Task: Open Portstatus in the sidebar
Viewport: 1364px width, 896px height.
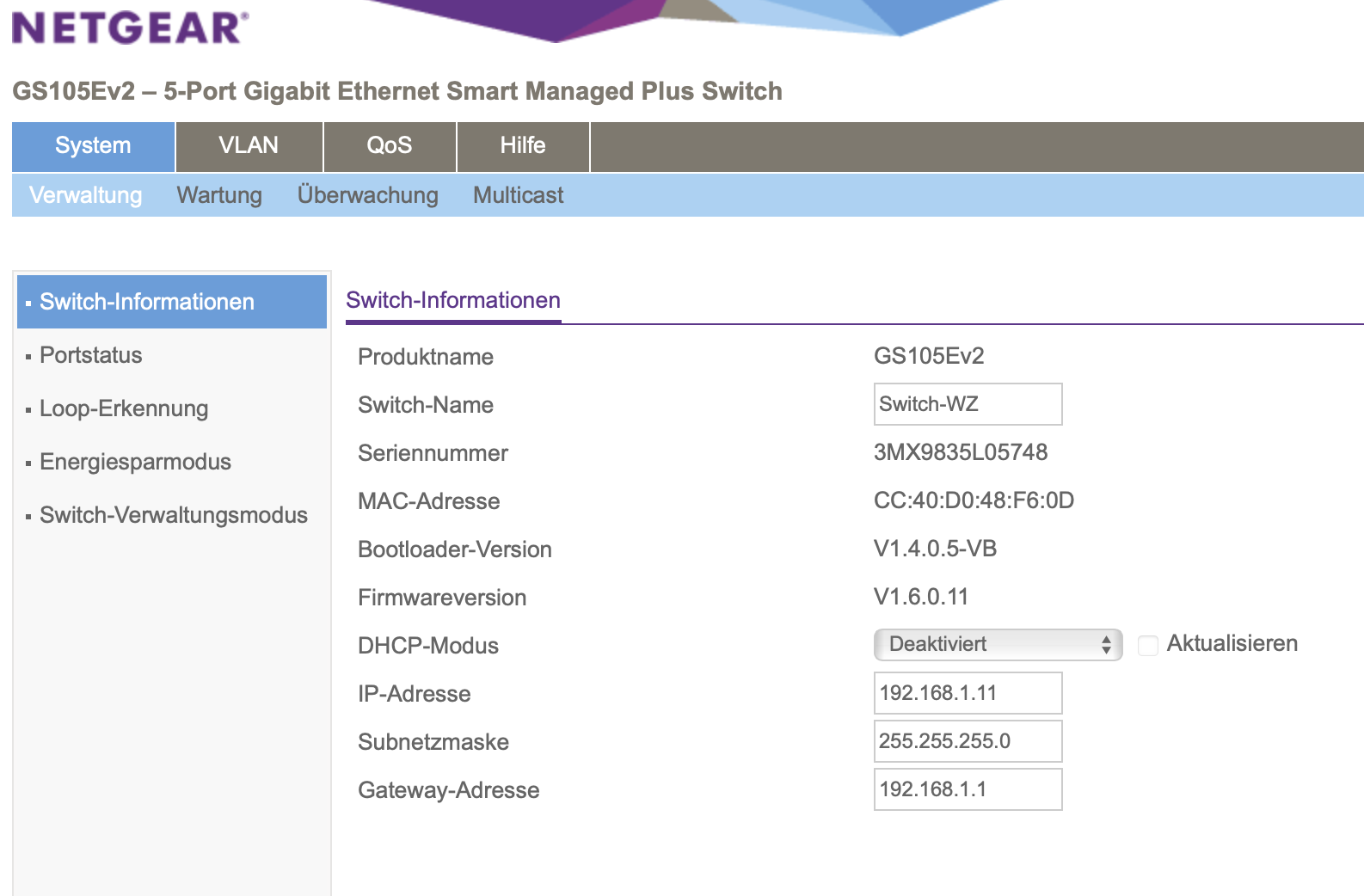Action: [x=91, y=355]
